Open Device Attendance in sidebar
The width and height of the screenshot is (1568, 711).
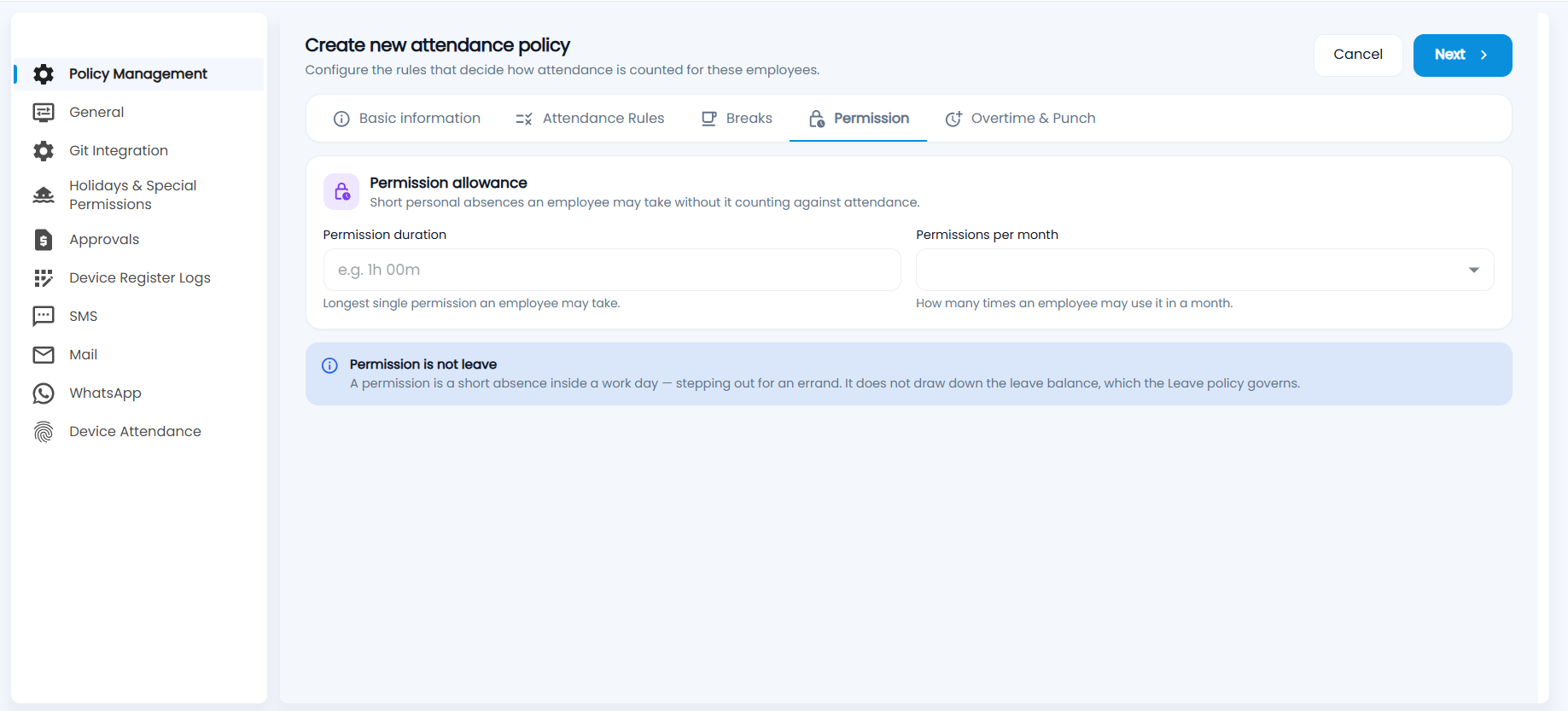click(139, 432)
